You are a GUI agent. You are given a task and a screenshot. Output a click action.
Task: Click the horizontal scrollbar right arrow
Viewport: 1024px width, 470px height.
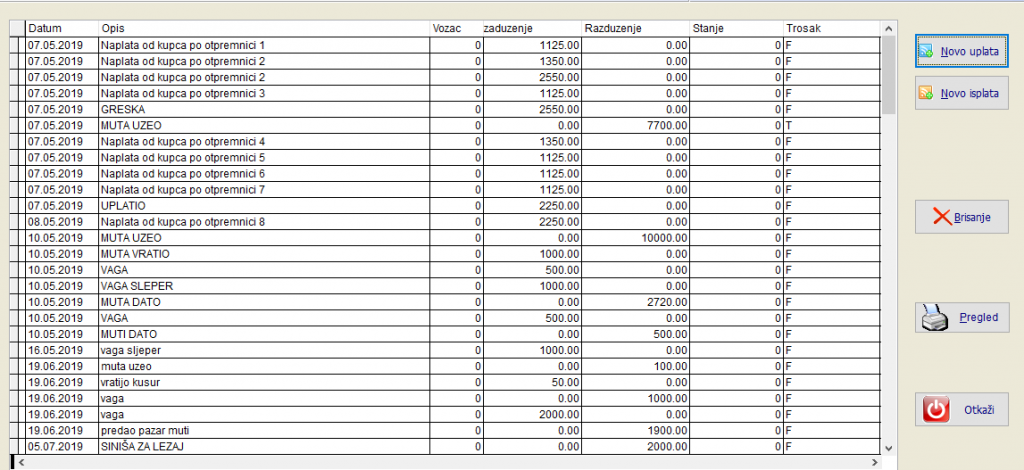click(876, 463)
